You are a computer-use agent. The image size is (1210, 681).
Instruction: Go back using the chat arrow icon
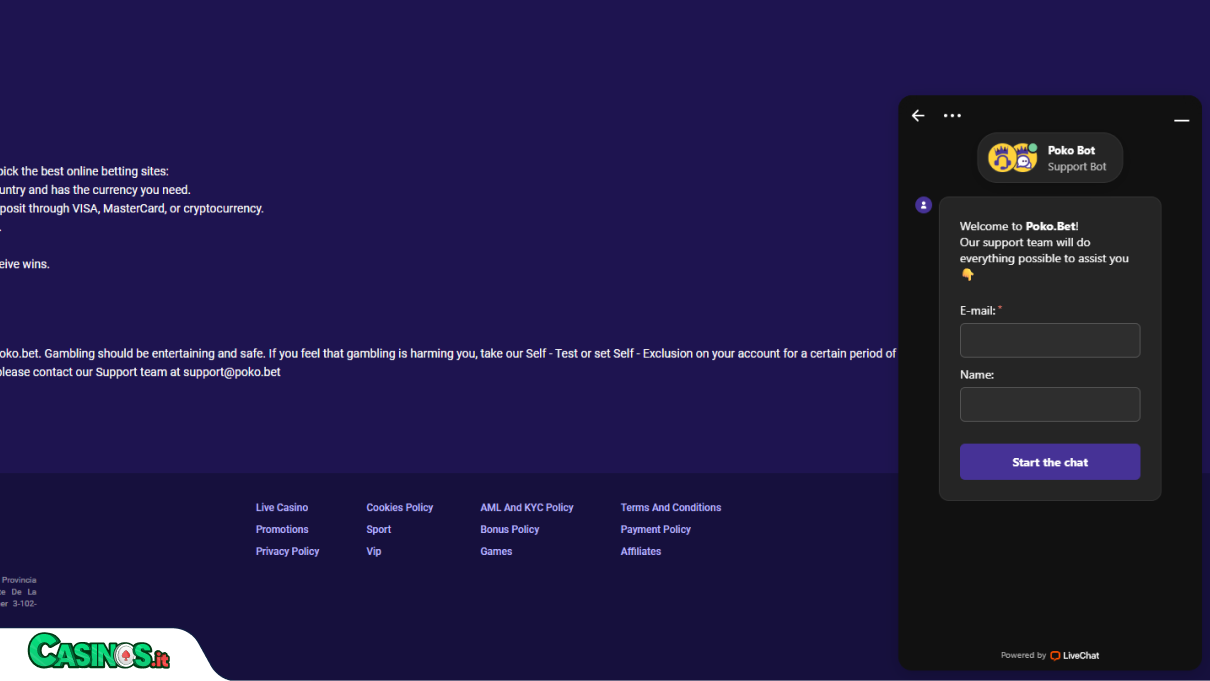coord(918,116)
